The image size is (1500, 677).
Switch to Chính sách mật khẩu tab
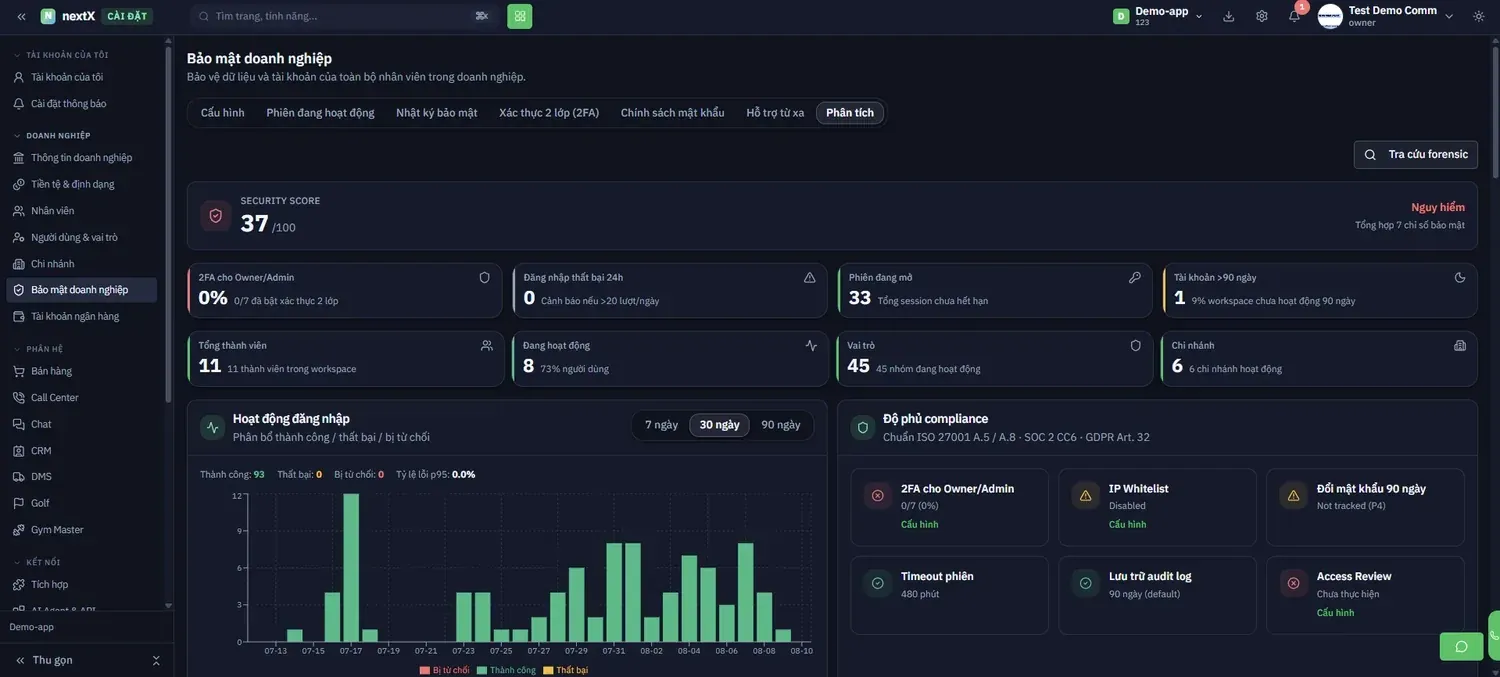coord(672,113)
